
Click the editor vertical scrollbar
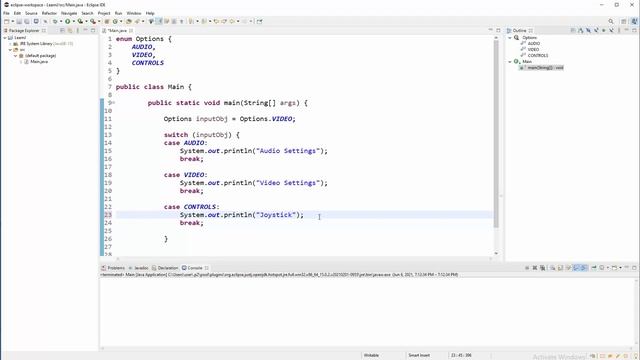tap(496, 133)
